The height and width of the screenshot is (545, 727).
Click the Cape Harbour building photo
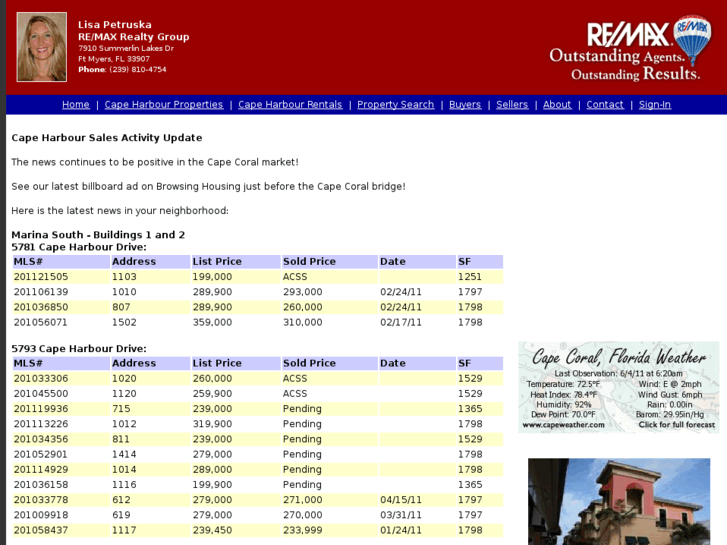point(619,501)
